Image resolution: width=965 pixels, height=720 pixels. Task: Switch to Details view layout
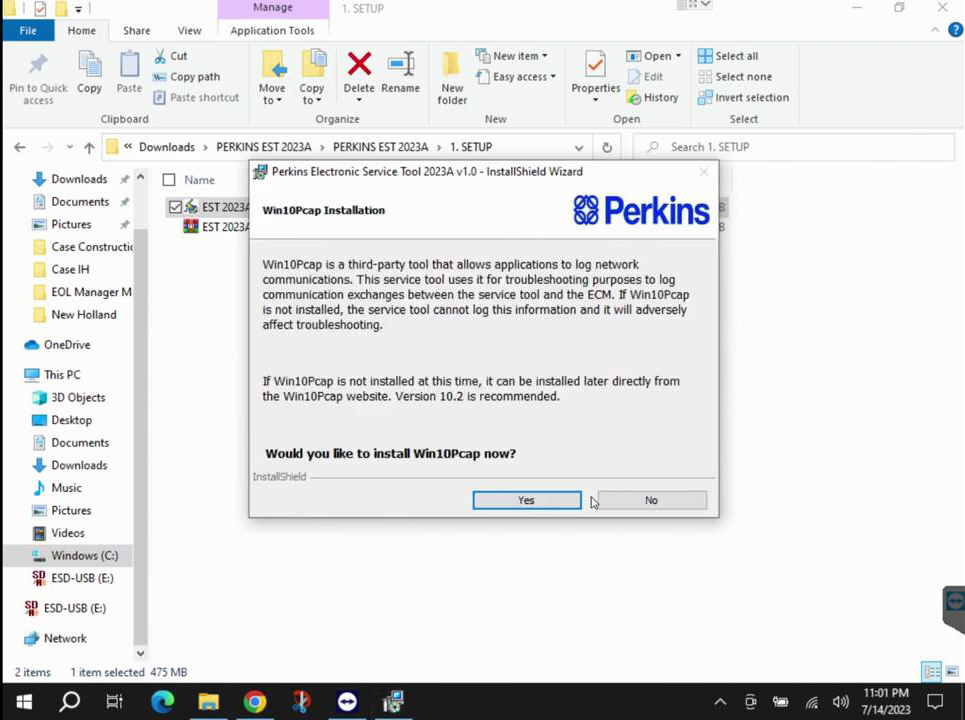932,671
